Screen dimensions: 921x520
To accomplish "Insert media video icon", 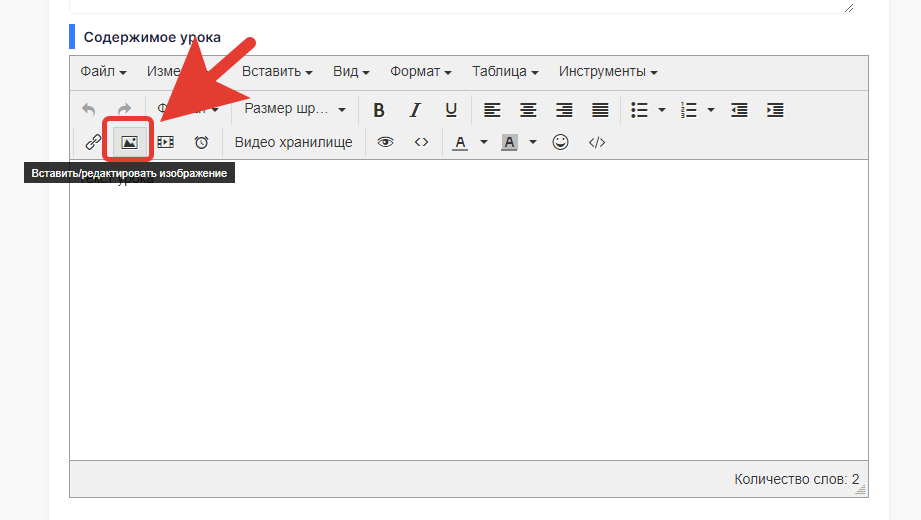I will [x=166, y=142].
